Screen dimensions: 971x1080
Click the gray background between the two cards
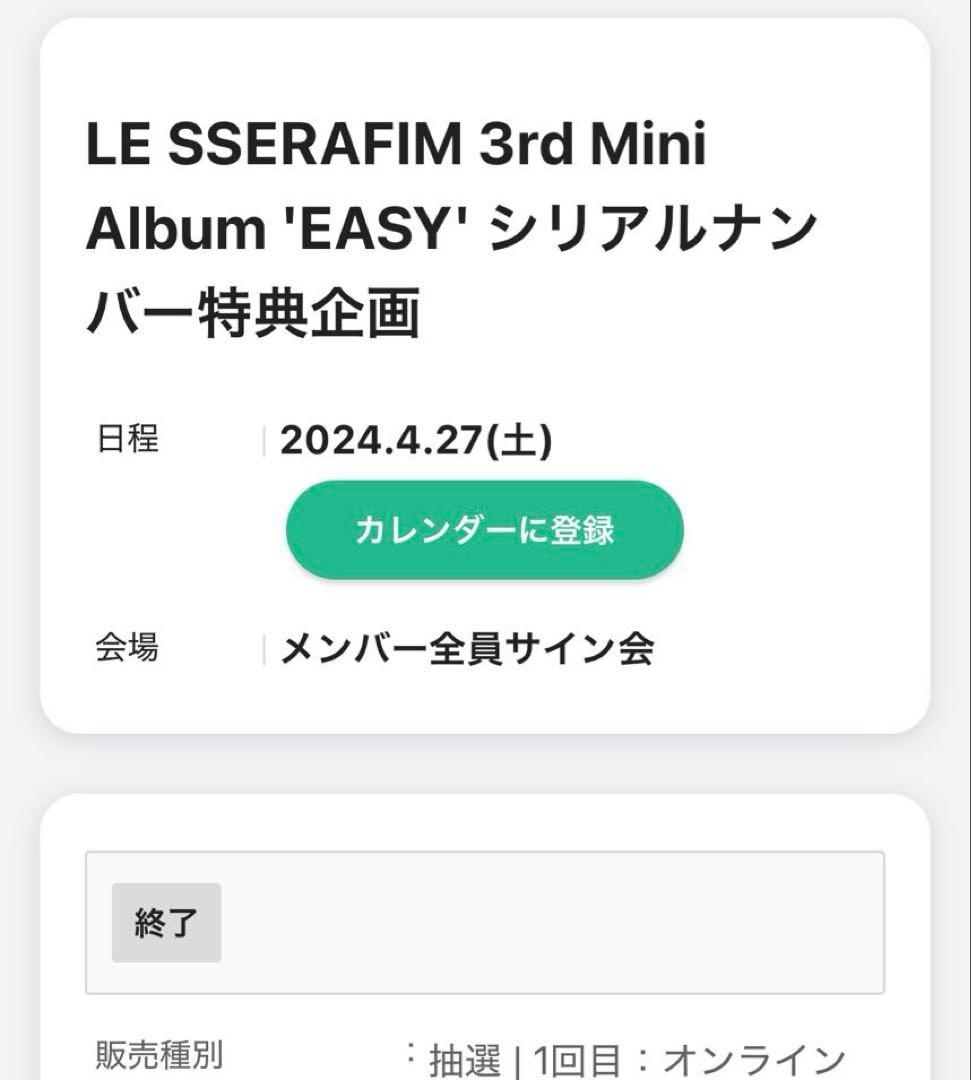click(485, 762)
